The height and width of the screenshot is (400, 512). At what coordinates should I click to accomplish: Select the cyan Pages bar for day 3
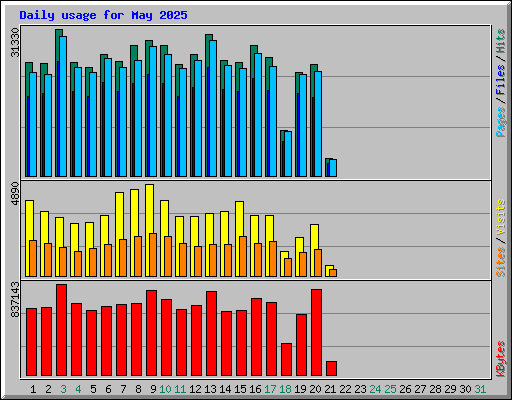(x=63, y=106)
